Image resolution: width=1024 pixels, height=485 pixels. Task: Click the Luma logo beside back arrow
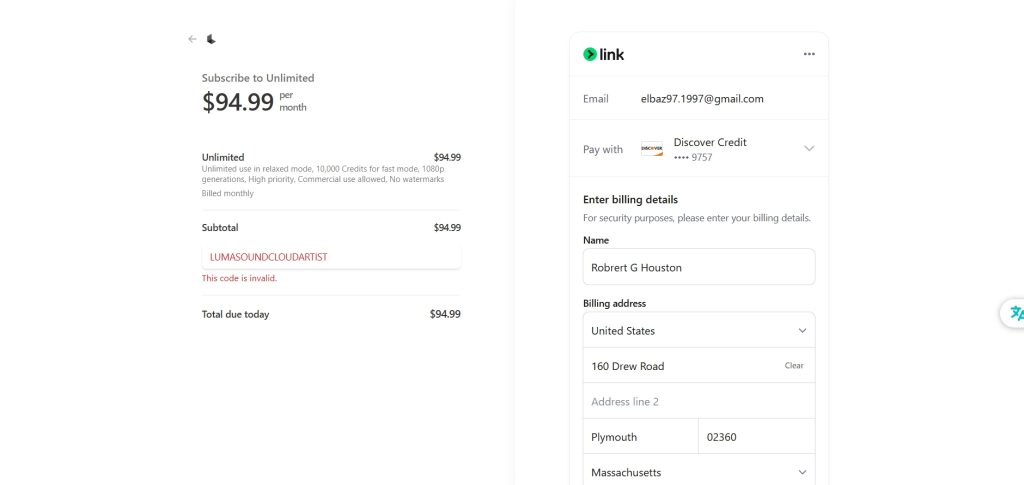coord(211,39)
